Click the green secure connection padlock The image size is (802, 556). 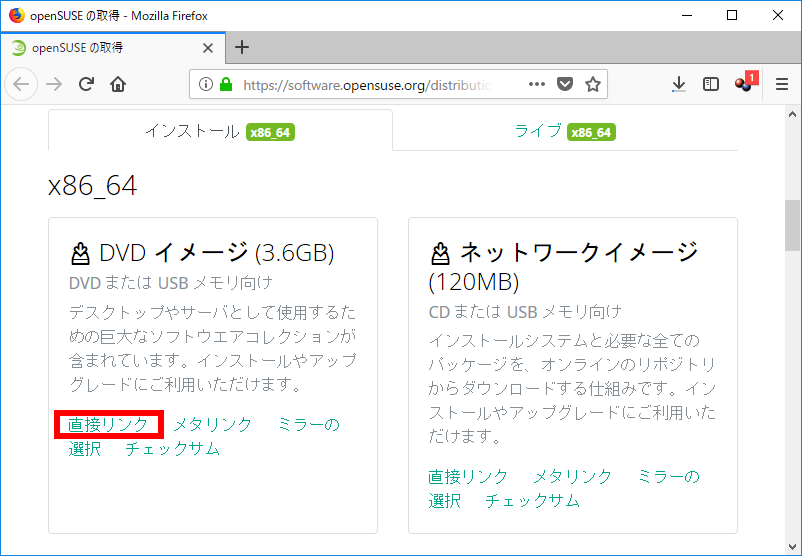226,84
